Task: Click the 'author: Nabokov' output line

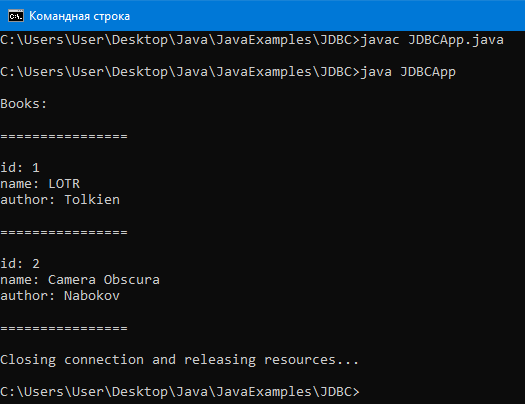Action: tap(60, 296)
